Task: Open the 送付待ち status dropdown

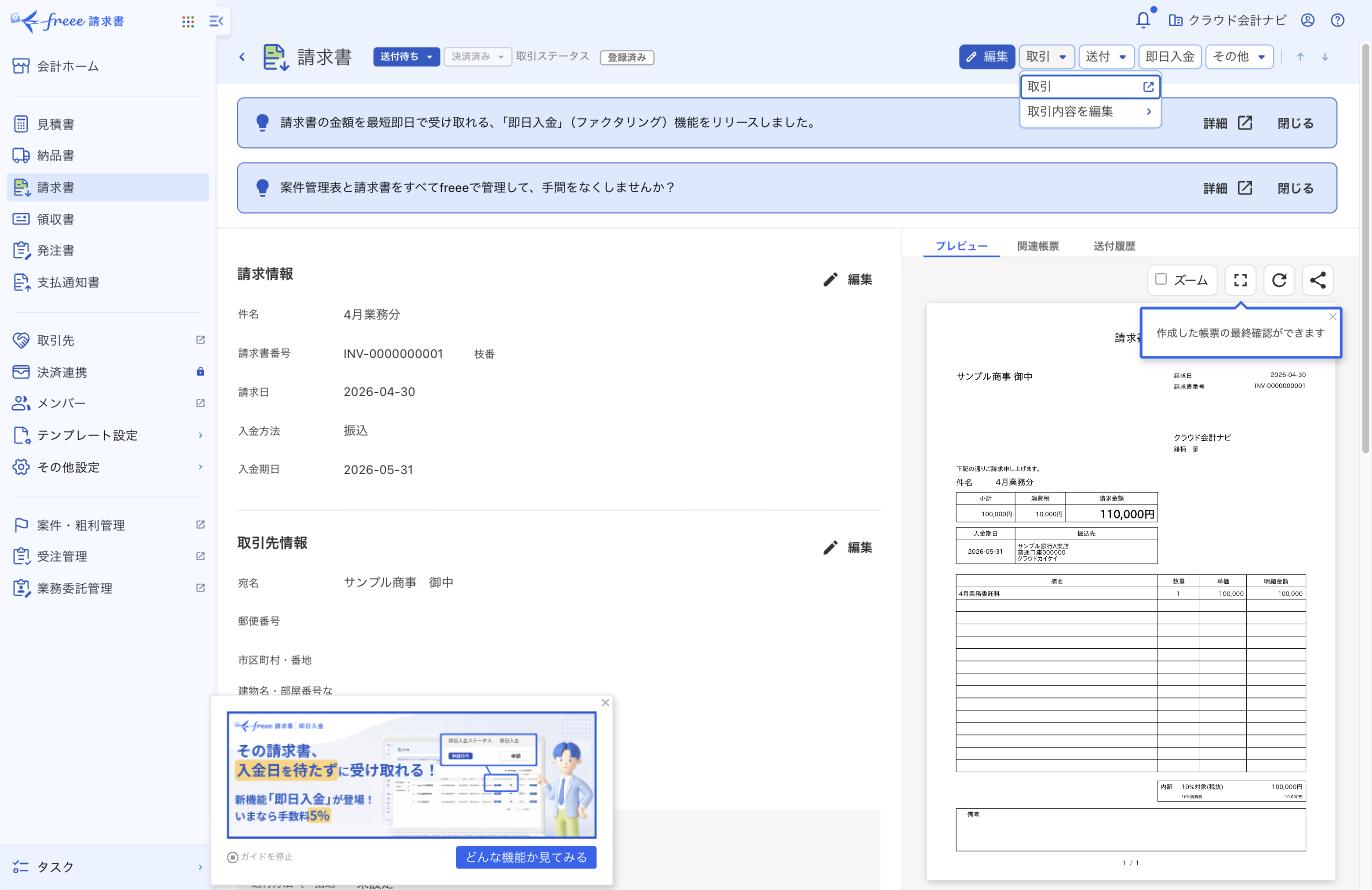Action: pyautogui.click(x=407, y=57)
